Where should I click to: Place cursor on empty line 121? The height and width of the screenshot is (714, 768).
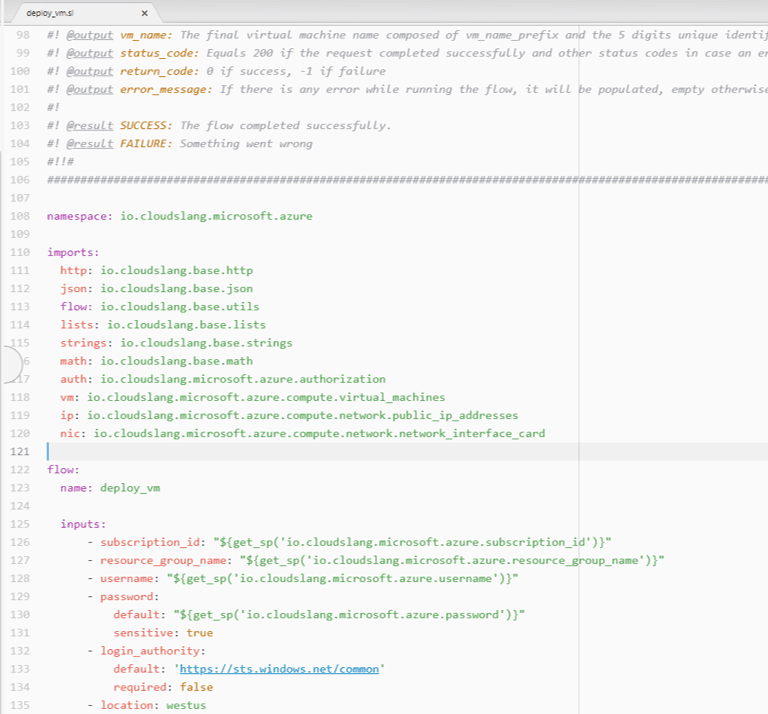(x=300, y=452)
